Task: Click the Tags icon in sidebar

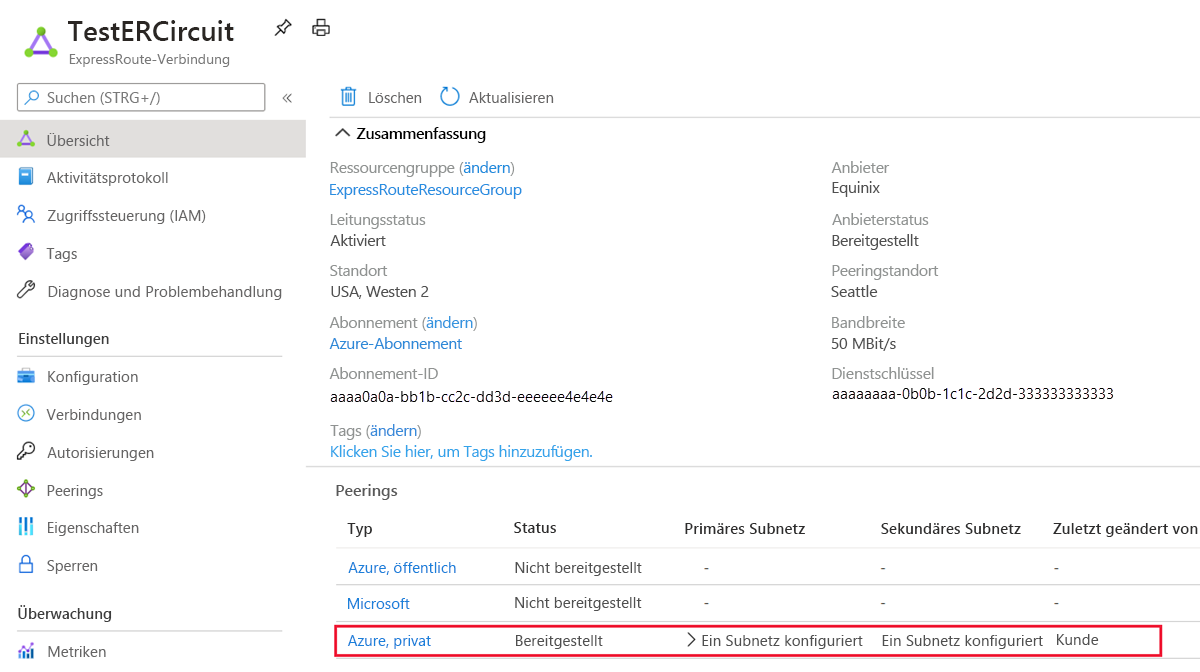Action: click(27, 254)
